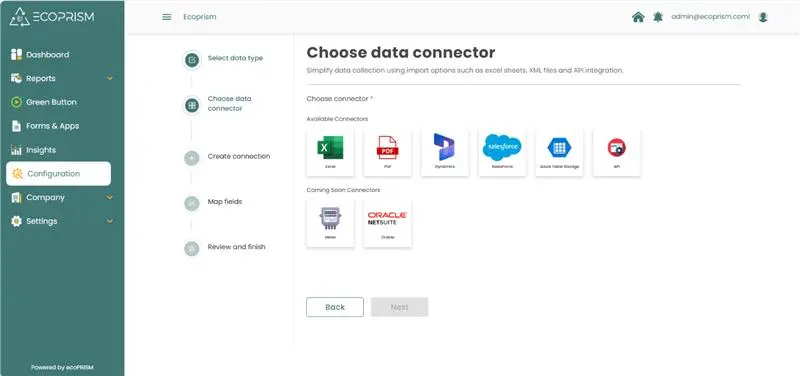Select the Dynamics connector card
The width and height of the screenshot is (800, 376).
pyautogui.click(x=445, y=153)
